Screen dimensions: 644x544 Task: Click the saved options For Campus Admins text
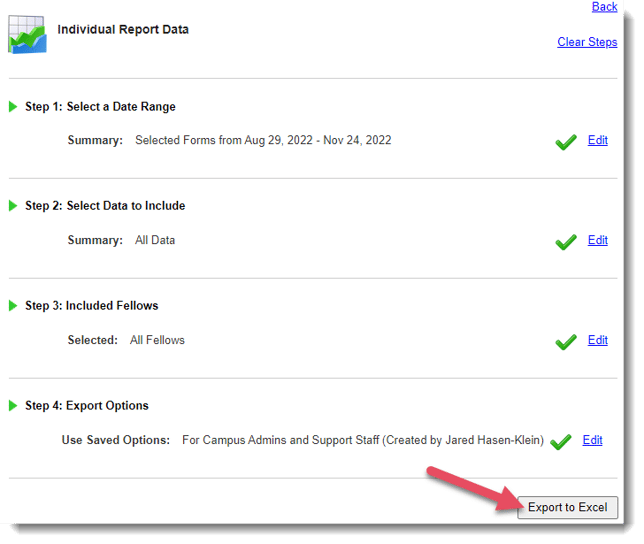click(x=362, y=440)
